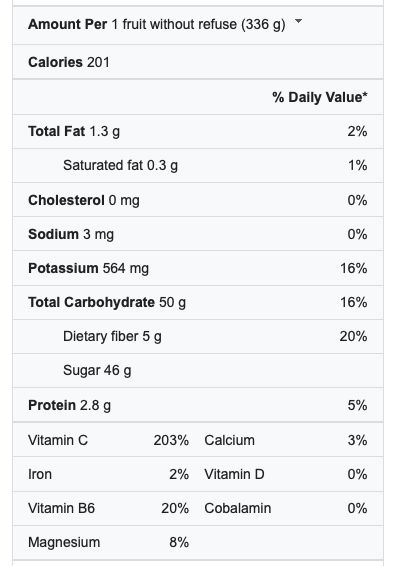This screenshot has height=566, width=394.
Task: Select the Cholesterol 0 mg row
Action: 198,200
